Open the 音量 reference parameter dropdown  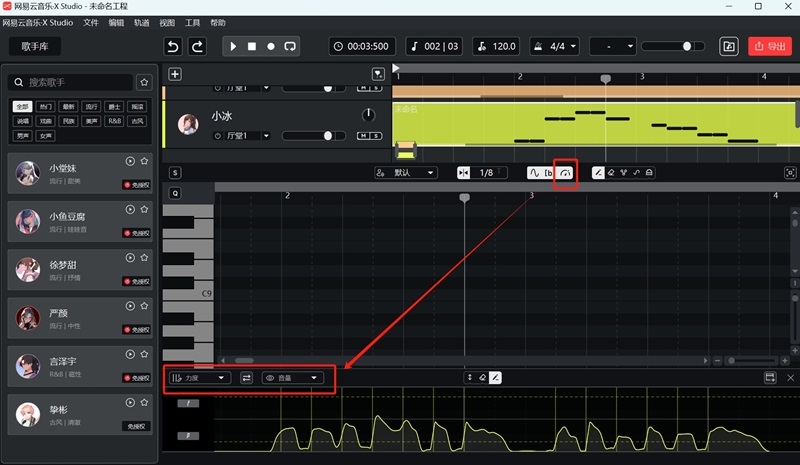pyautogui.click(x=292, y=378)
